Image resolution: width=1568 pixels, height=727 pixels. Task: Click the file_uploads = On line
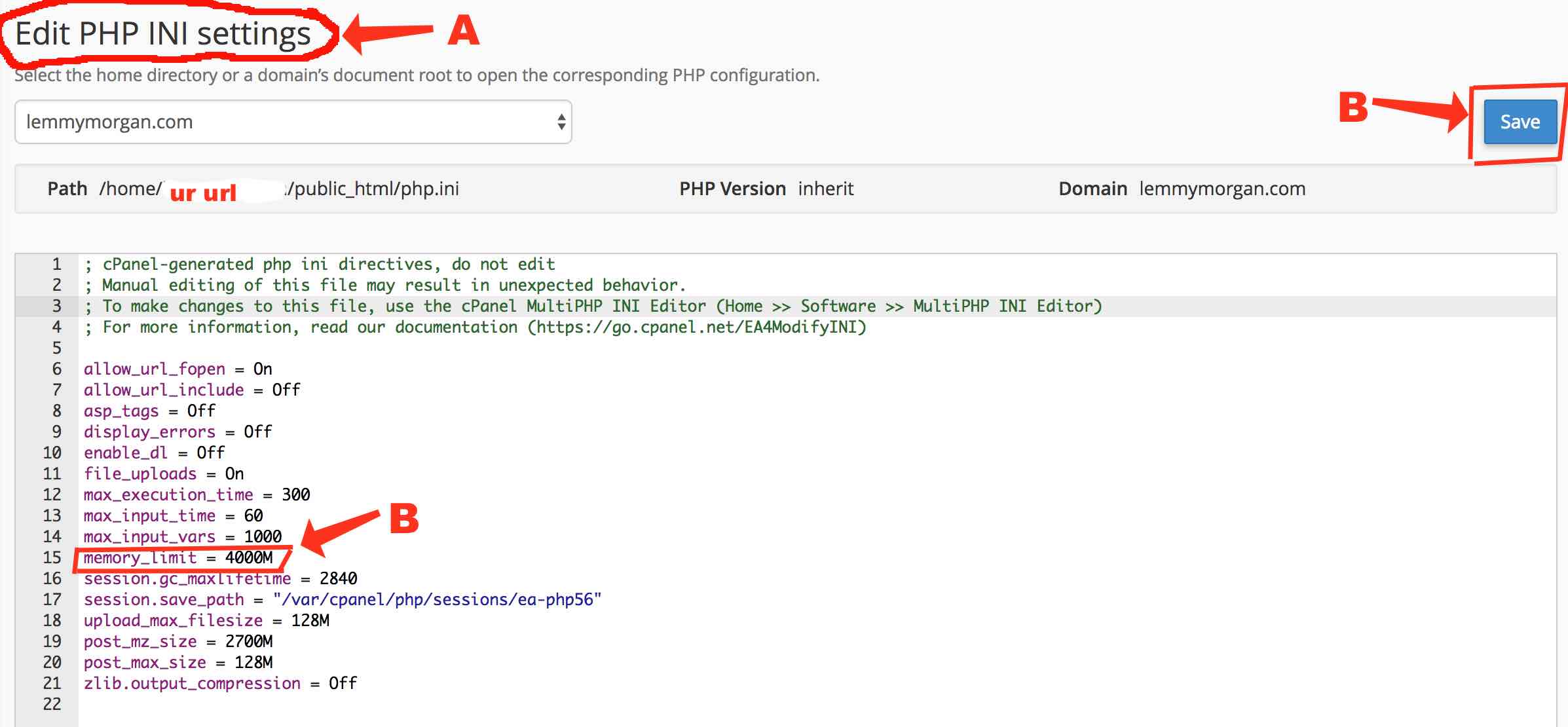(x=164, y=474)
